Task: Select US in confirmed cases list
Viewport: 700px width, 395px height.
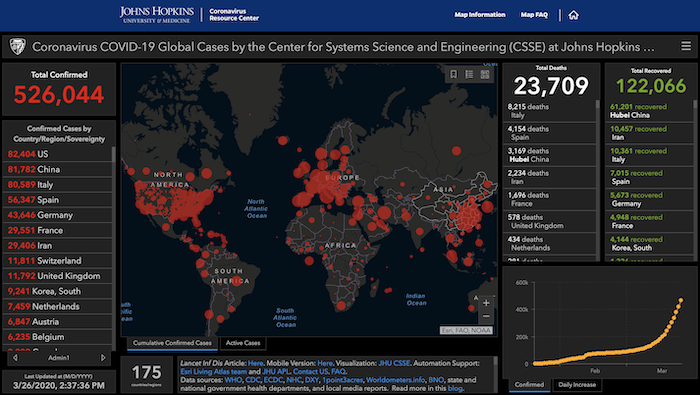Action: pos(58,154)
